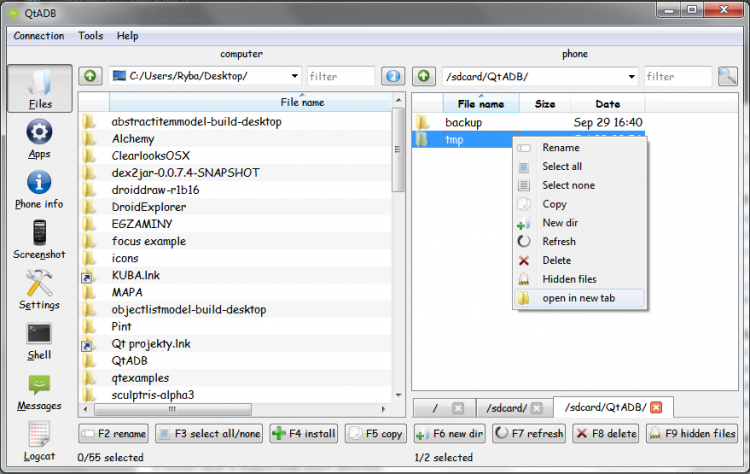Open the Settings section

39,290
